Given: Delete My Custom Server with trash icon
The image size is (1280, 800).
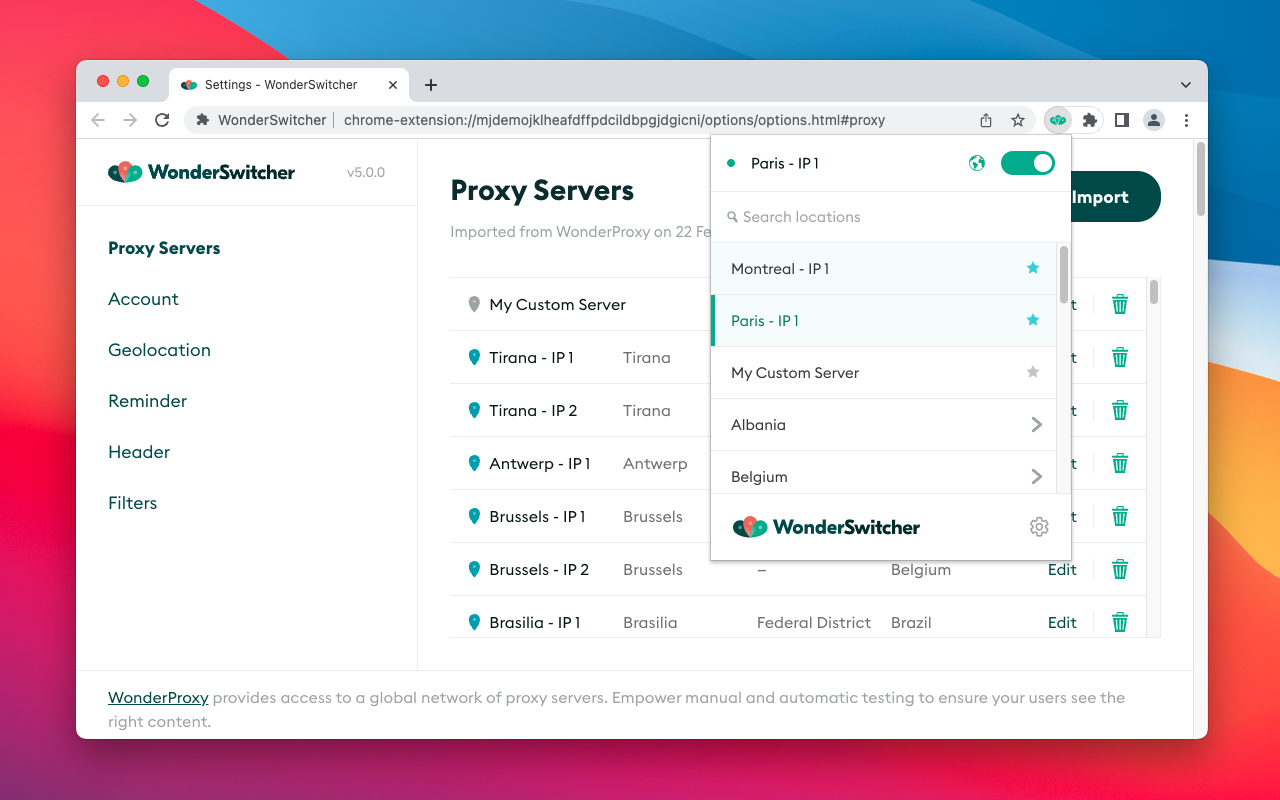Looking at the screenshot, I should [x=1120, y=304].
